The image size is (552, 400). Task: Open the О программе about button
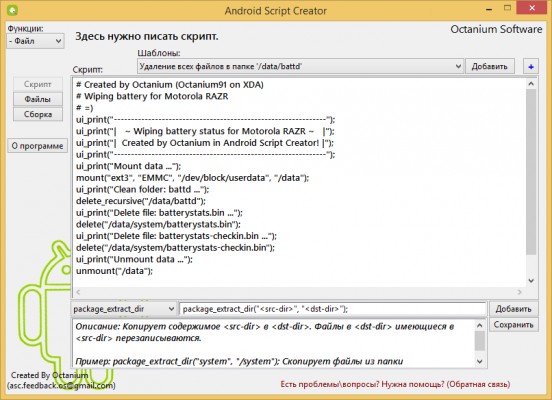(37, 146)
